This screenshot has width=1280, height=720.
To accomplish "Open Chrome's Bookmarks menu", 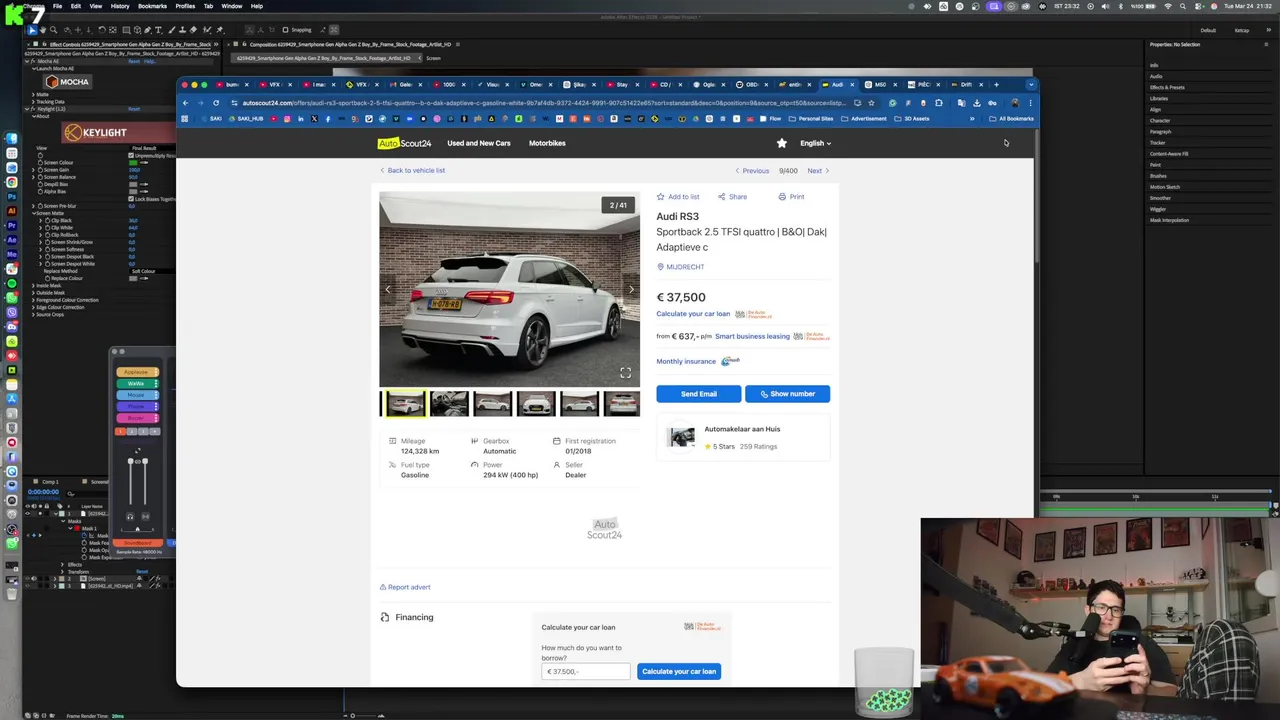I will 152,6.
